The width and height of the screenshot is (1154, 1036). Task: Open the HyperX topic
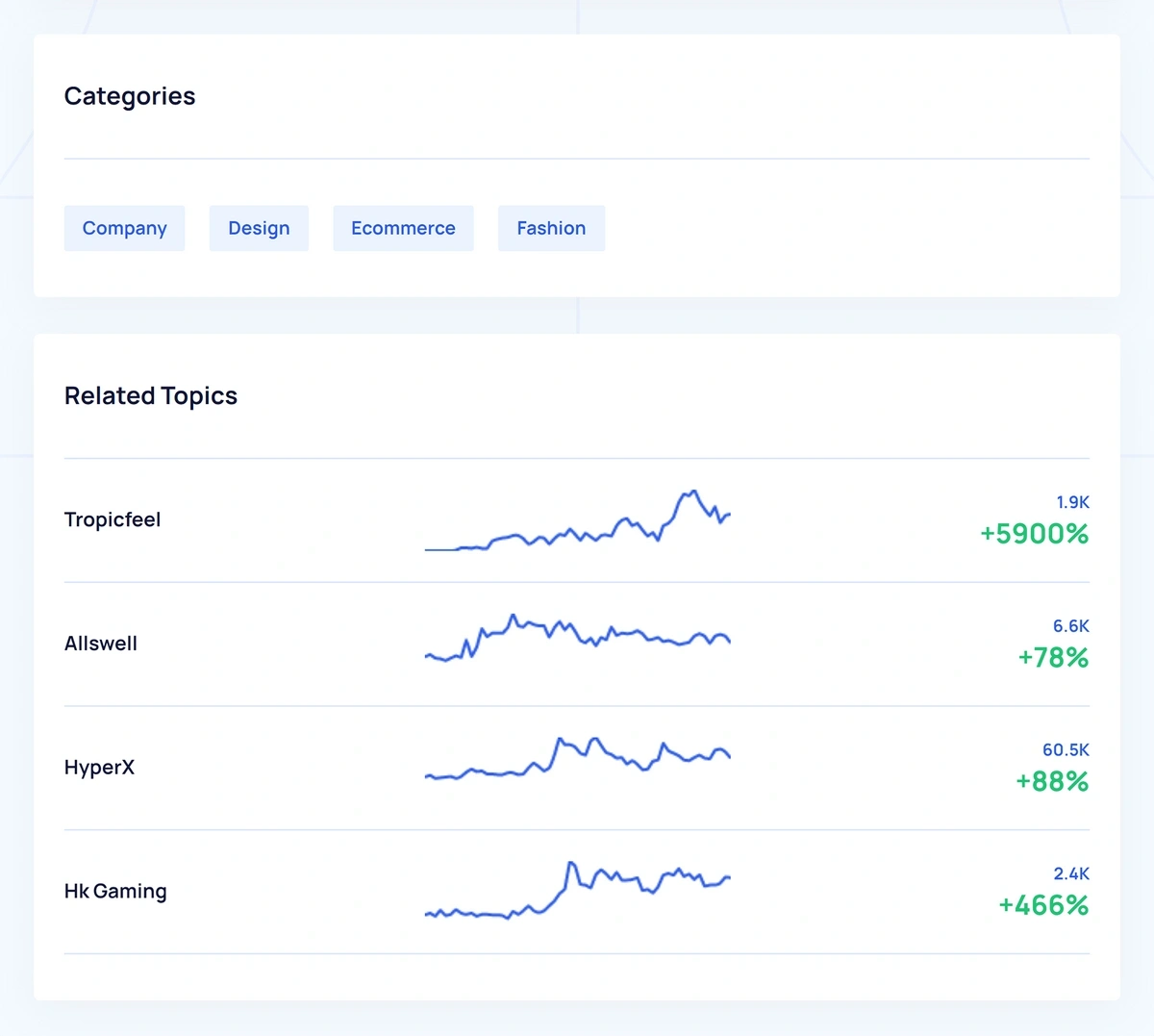(99, 767)
